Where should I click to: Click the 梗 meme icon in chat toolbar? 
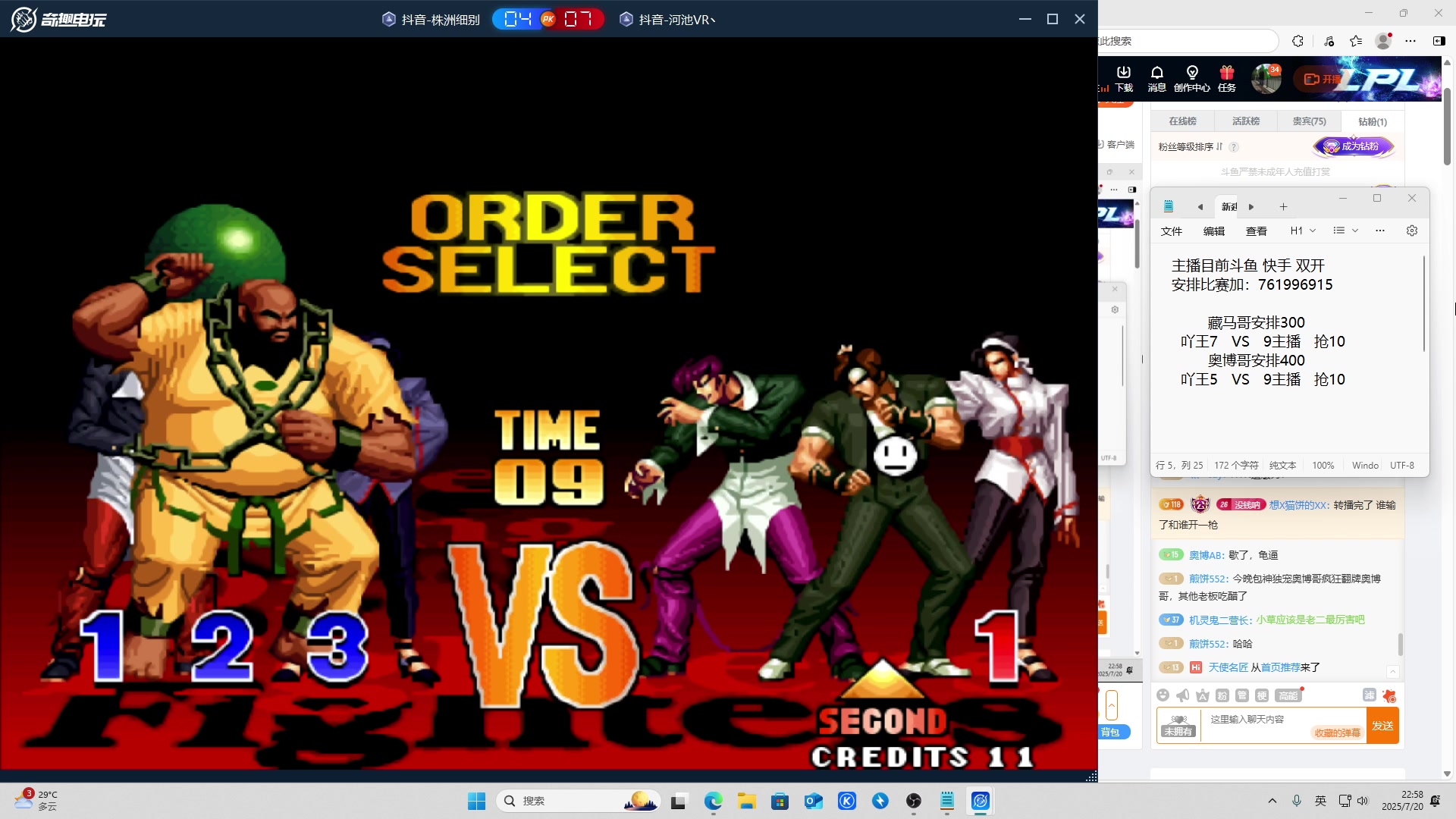pos(1262,695)
